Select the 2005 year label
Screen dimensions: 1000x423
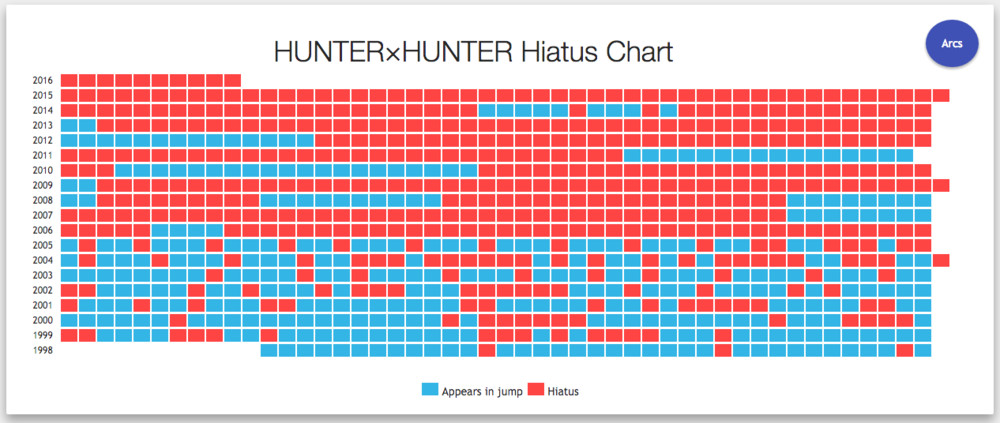[42, 245]
